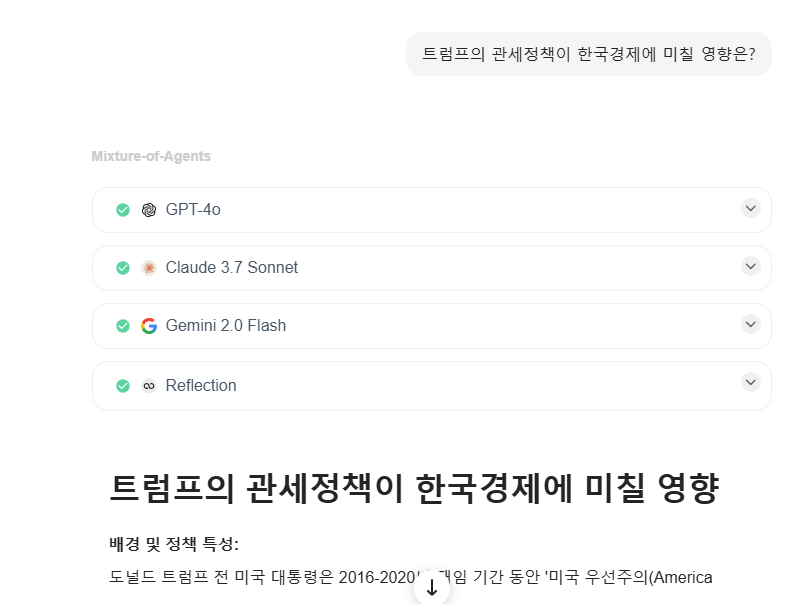Click the infinity icon beside Reflection
This screenshot has width=804, height=604.
[149, 386]
